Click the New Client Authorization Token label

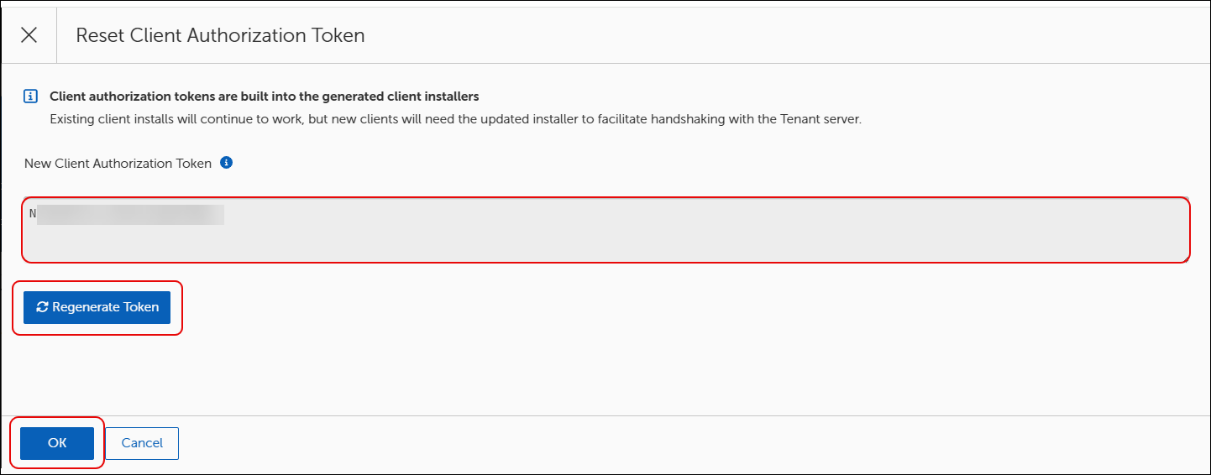(x=118, y=163)
